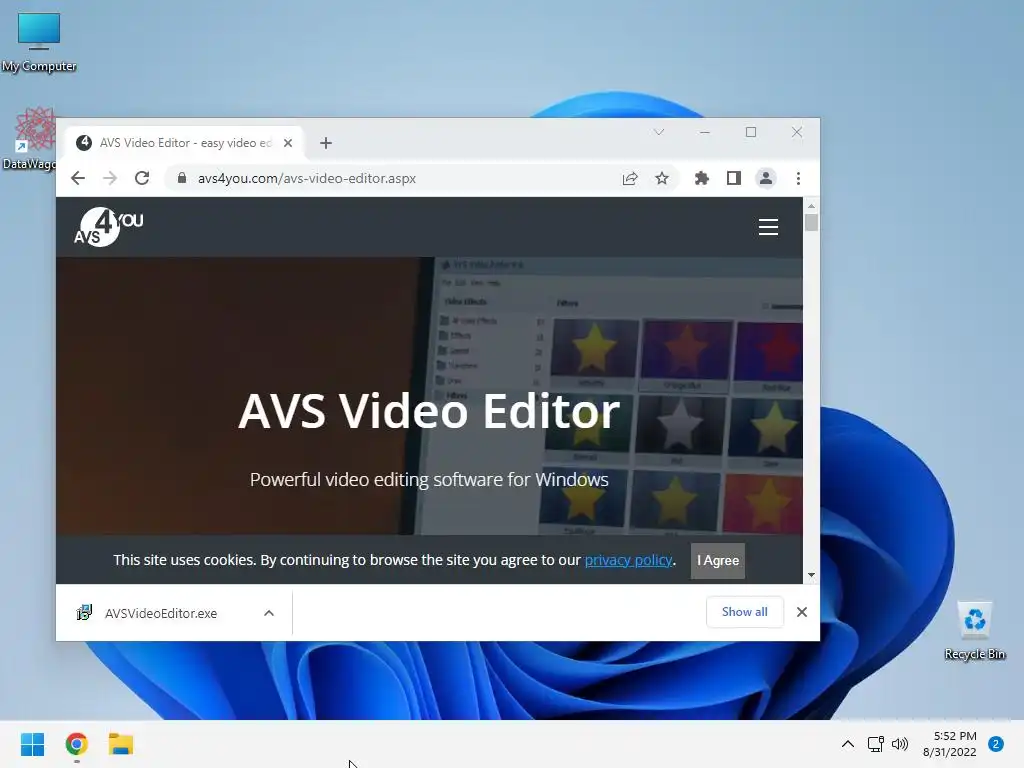The height and width of the screenshot is (768, 1024).
Task: Select the DataWagon desktop shortcut
Action: click(30, 139)
